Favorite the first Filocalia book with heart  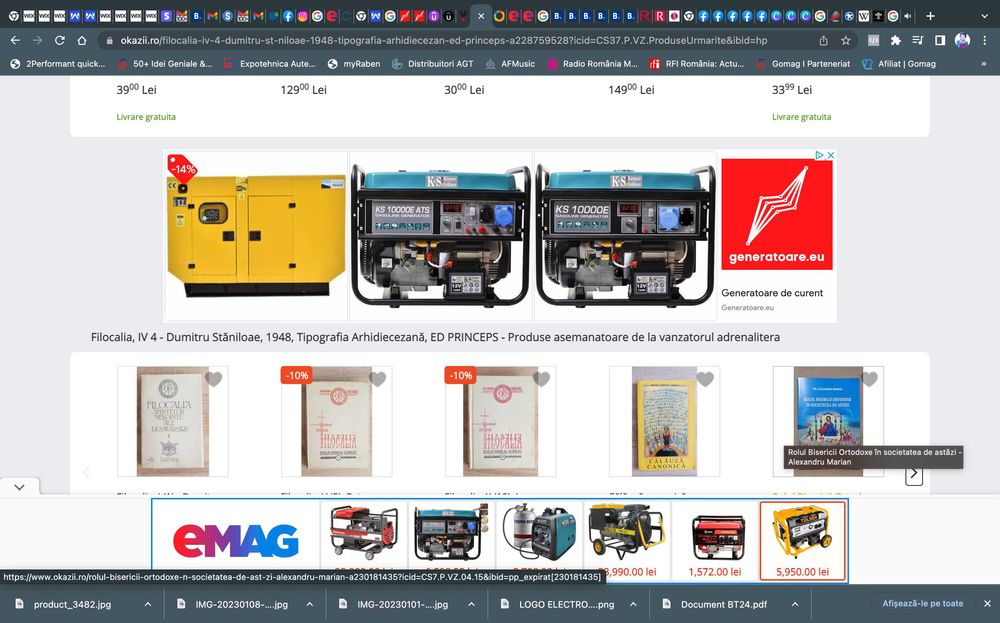[x=214, y=379]
